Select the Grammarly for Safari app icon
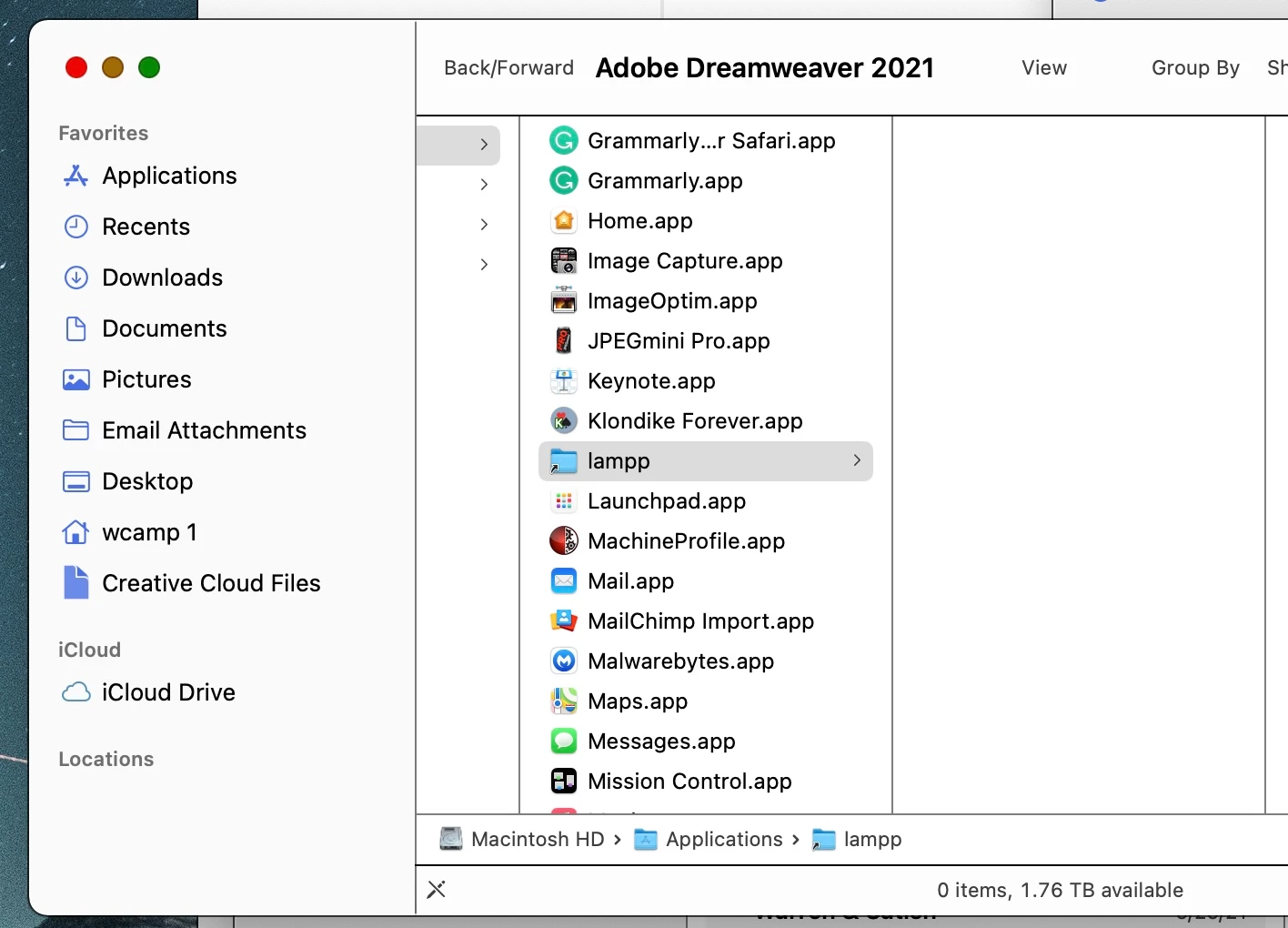The width and height of the screenshot is (1288, 928). [564, 141]
